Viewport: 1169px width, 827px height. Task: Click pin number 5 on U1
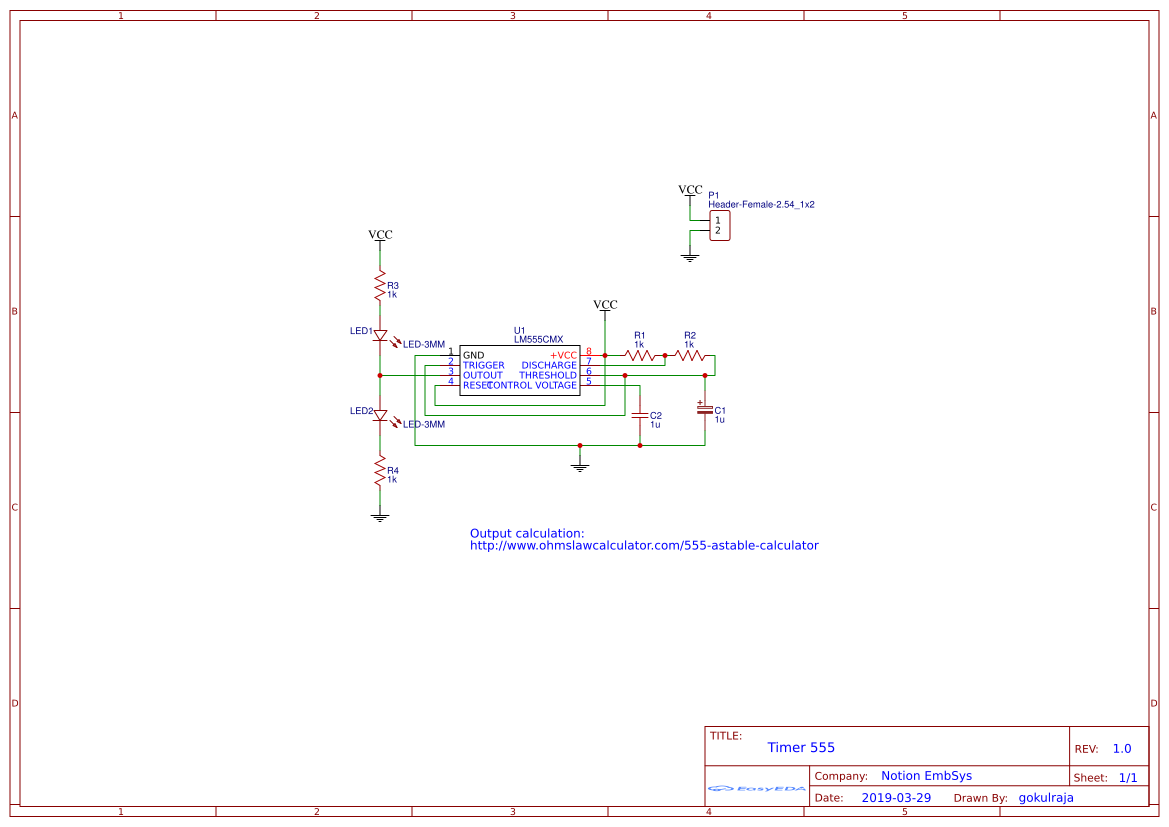click(x=588, y=381)
